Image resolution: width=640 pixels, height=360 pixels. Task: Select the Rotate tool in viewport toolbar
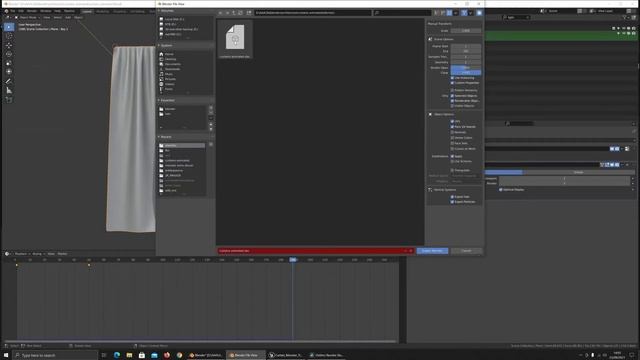(x=9, y=54)
